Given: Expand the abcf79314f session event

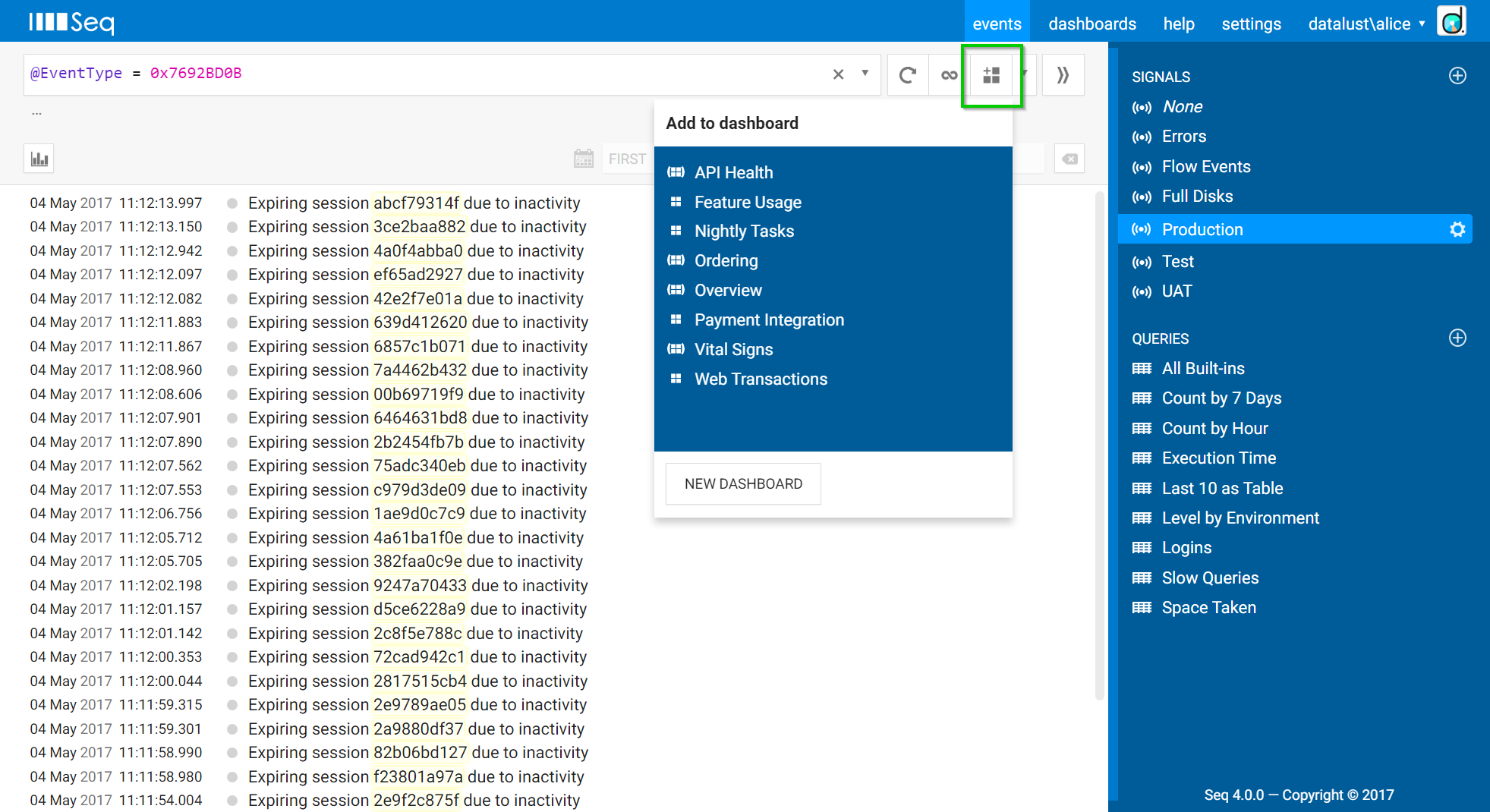Looking at the screenshot, I should (x=414, y=203).
